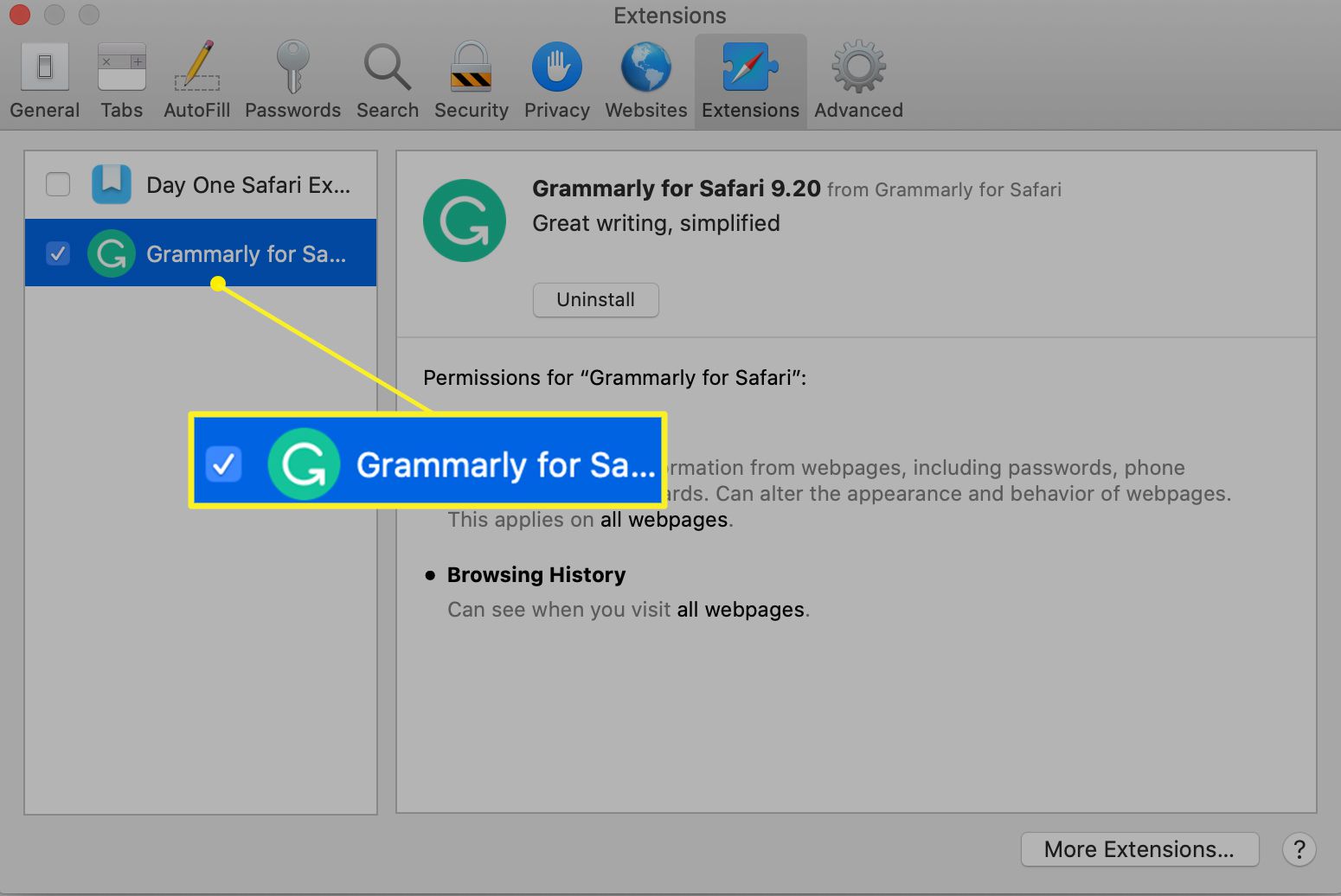This screenshot has width=1341, height=896.
Task: Click the 'Great writing, simplified' description
Action: point(656,223)
